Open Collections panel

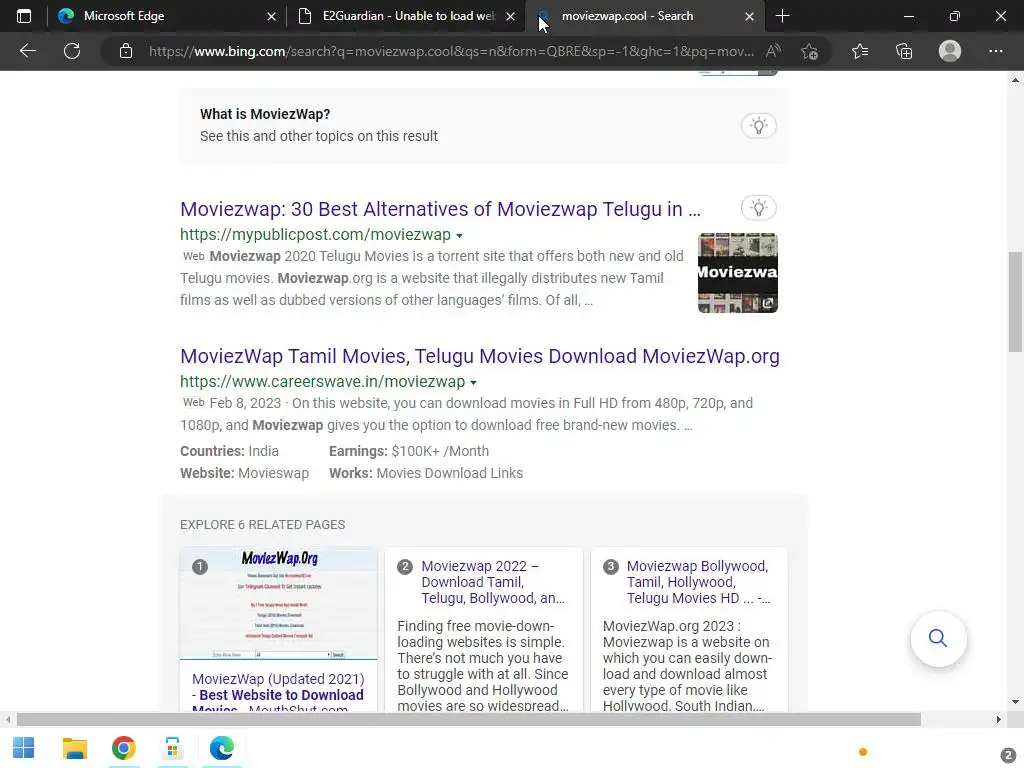(904, 51)
